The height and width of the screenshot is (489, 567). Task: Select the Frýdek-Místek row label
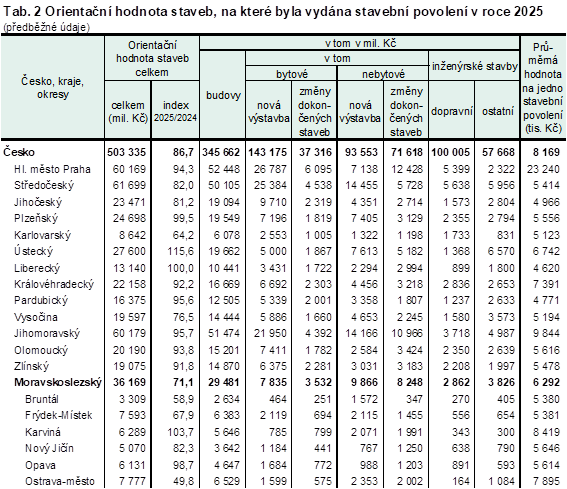point(59,415)
